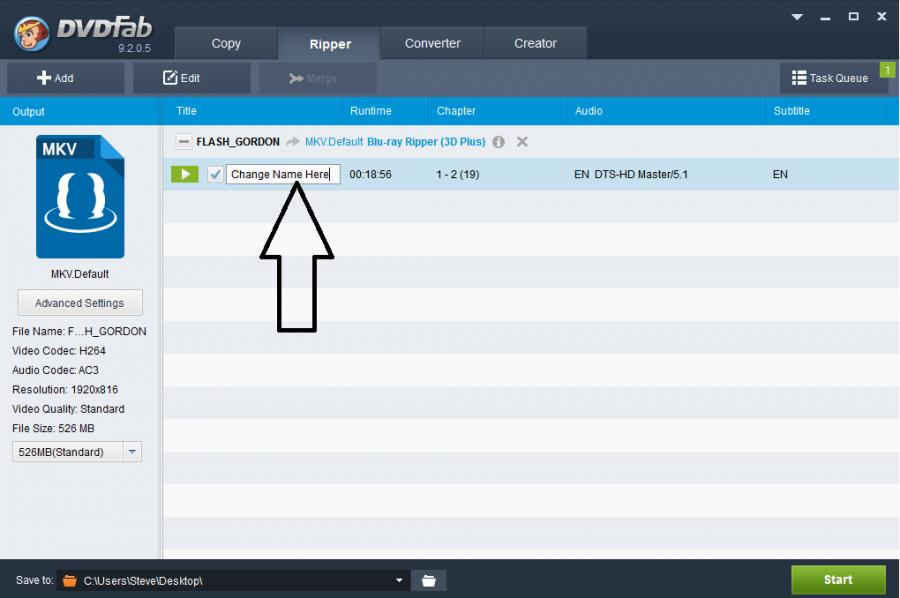Click the chapter range 1 - 2 (19)
The width and height of the screenshot is (900, 598).
(457, 174)
